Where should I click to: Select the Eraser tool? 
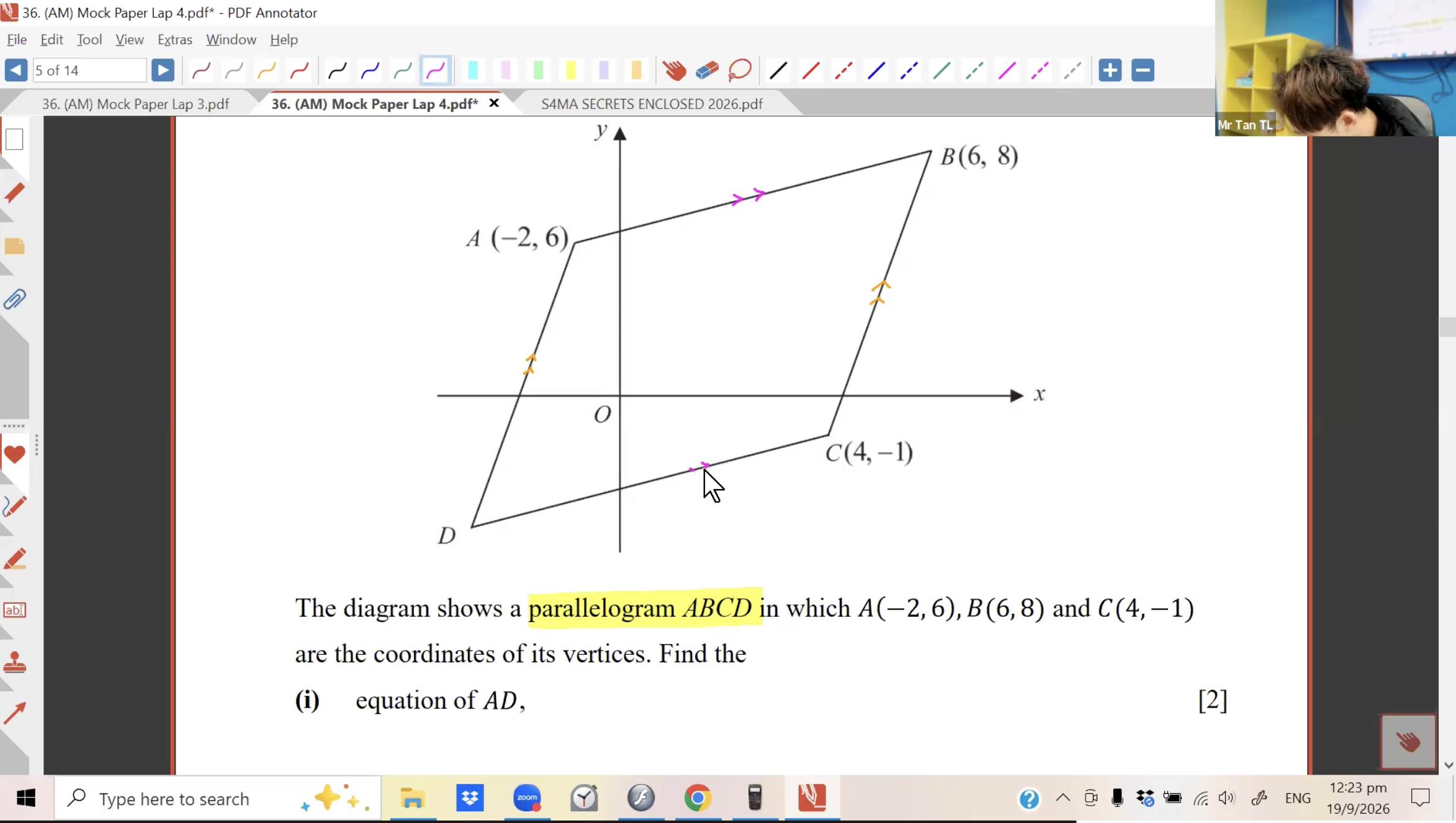[707, 71]
